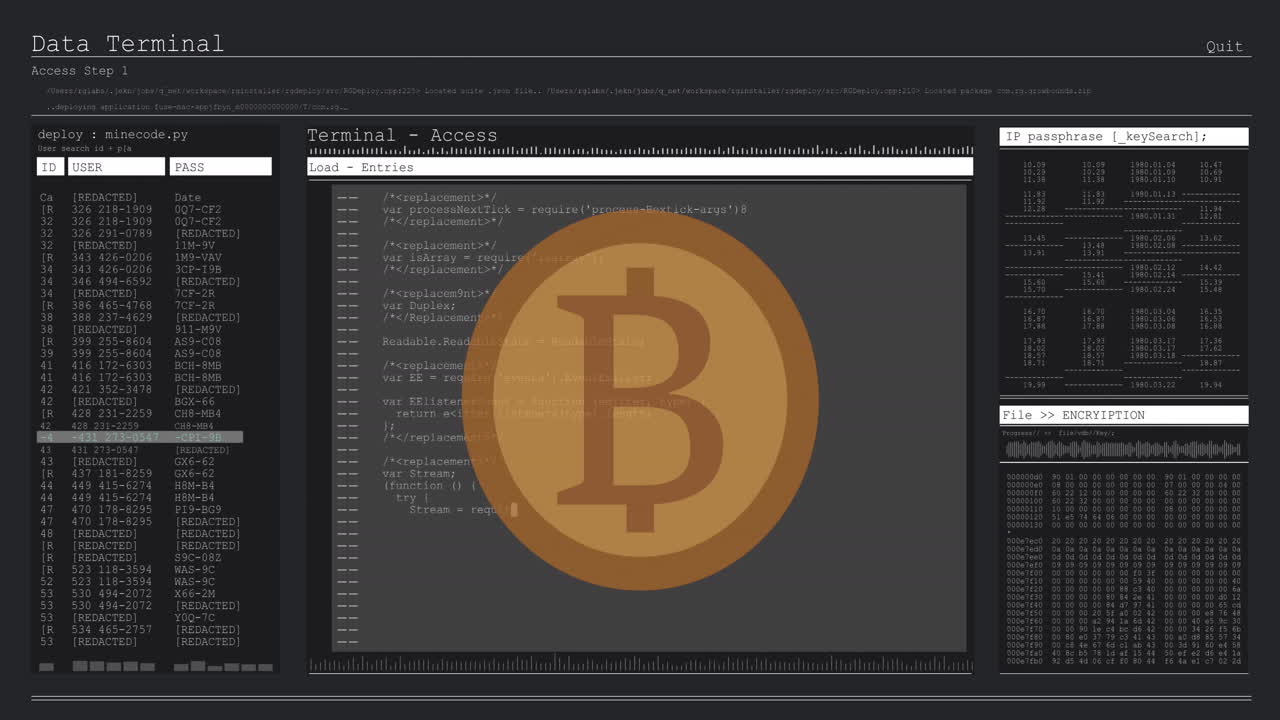Click the Quit link
Screen dimensions: 1280x720
pos(1224,46)
